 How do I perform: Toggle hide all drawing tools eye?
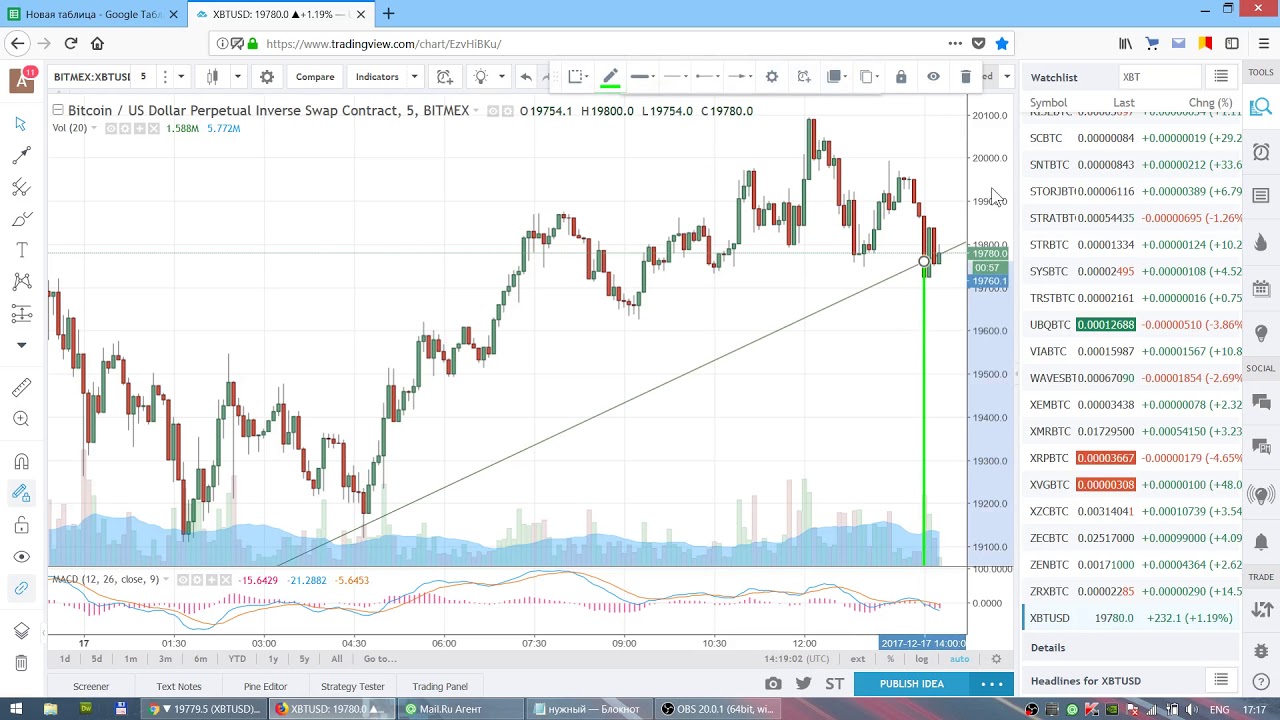(21, 557)
